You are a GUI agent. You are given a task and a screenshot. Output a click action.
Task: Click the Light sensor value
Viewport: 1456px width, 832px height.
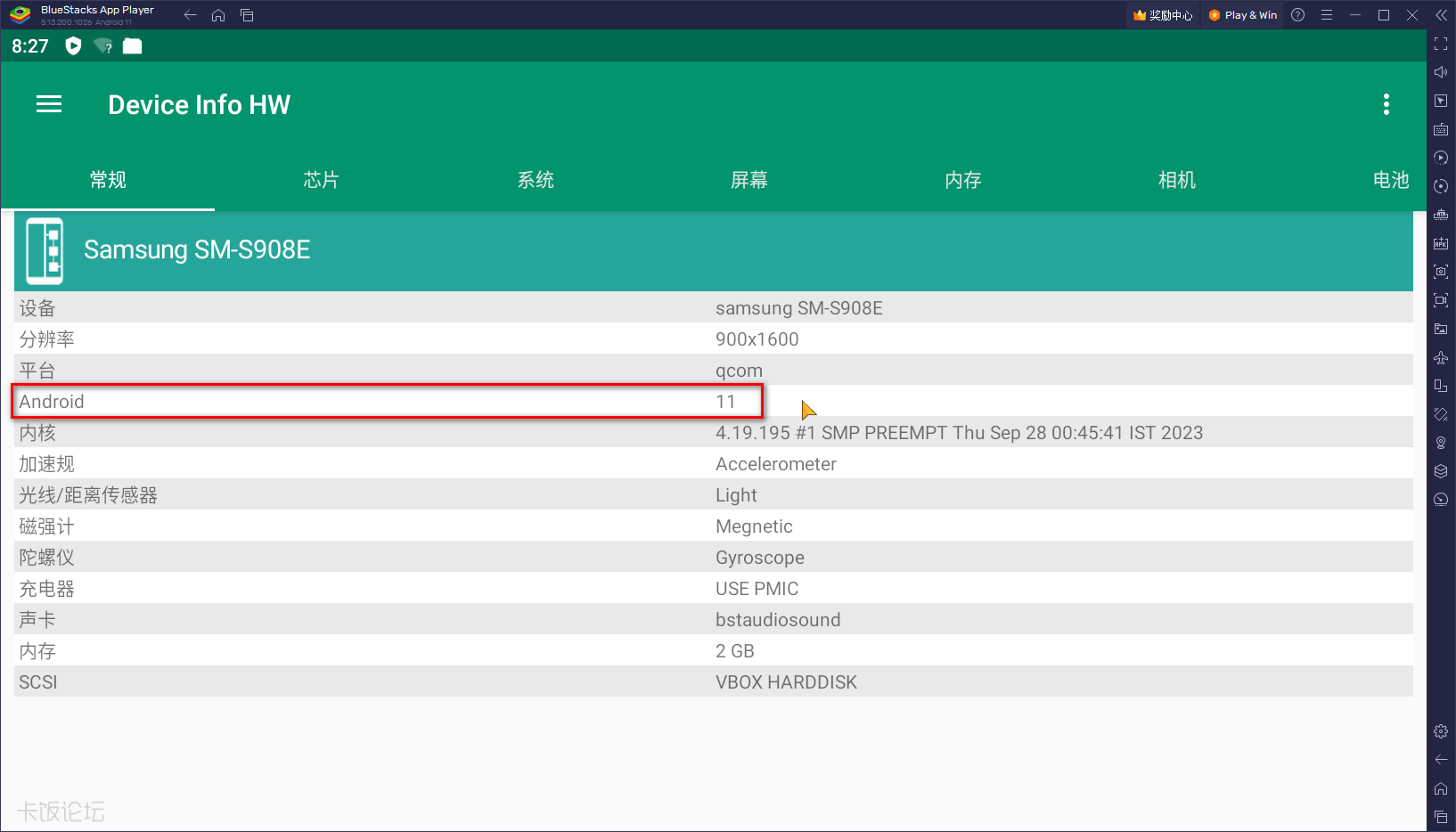[736, 495]
